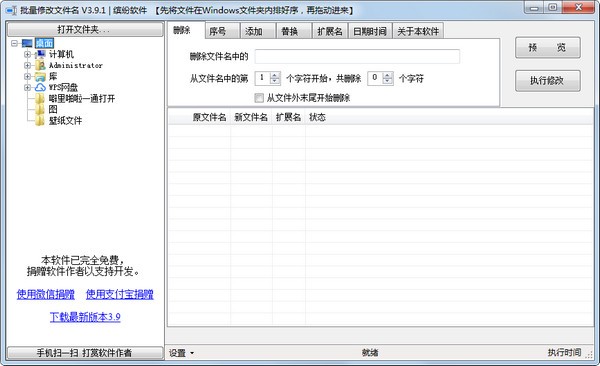
Task: Click the 扩展名 column header
Action: click(289, 118)
